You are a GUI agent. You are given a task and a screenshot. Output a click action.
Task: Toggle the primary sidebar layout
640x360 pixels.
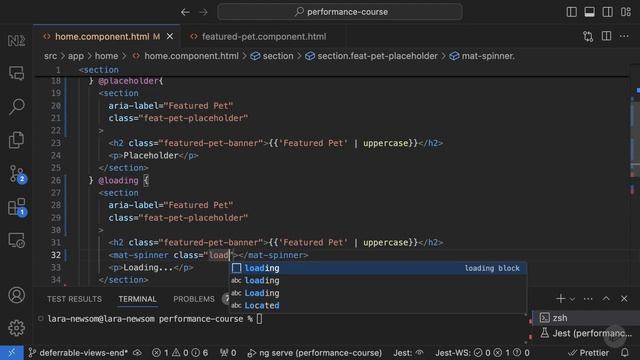[571, 12]
